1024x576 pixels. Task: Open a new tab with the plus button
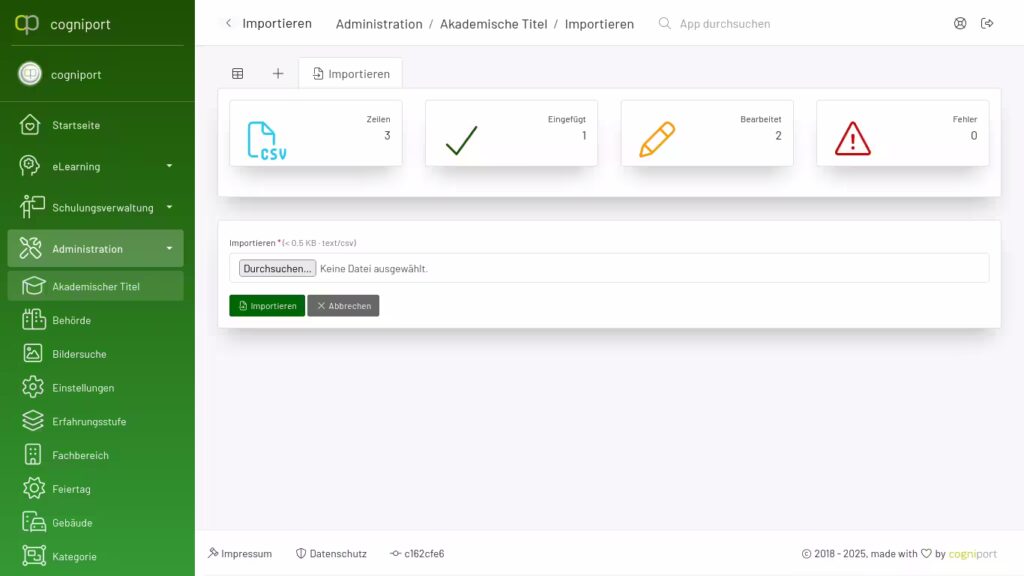pyautogui.click(x=278, y=72)
